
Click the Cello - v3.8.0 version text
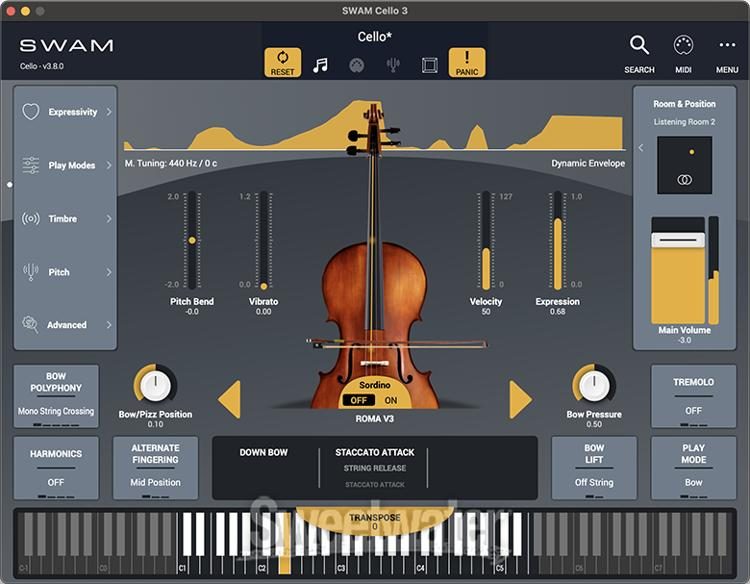point(42,66)
